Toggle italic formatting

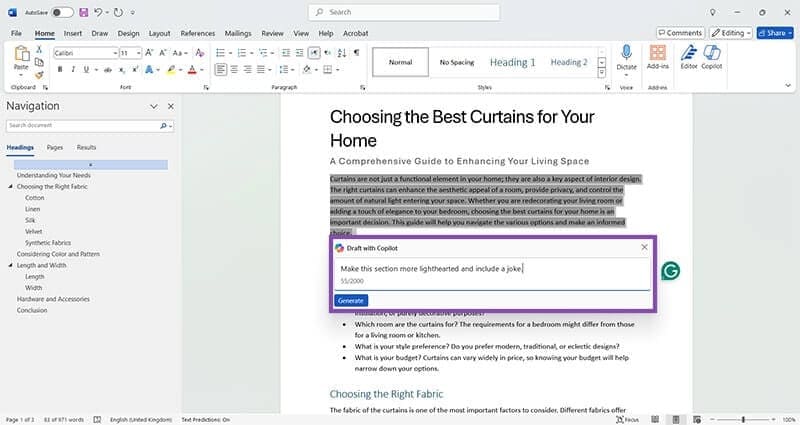[74, 69]
